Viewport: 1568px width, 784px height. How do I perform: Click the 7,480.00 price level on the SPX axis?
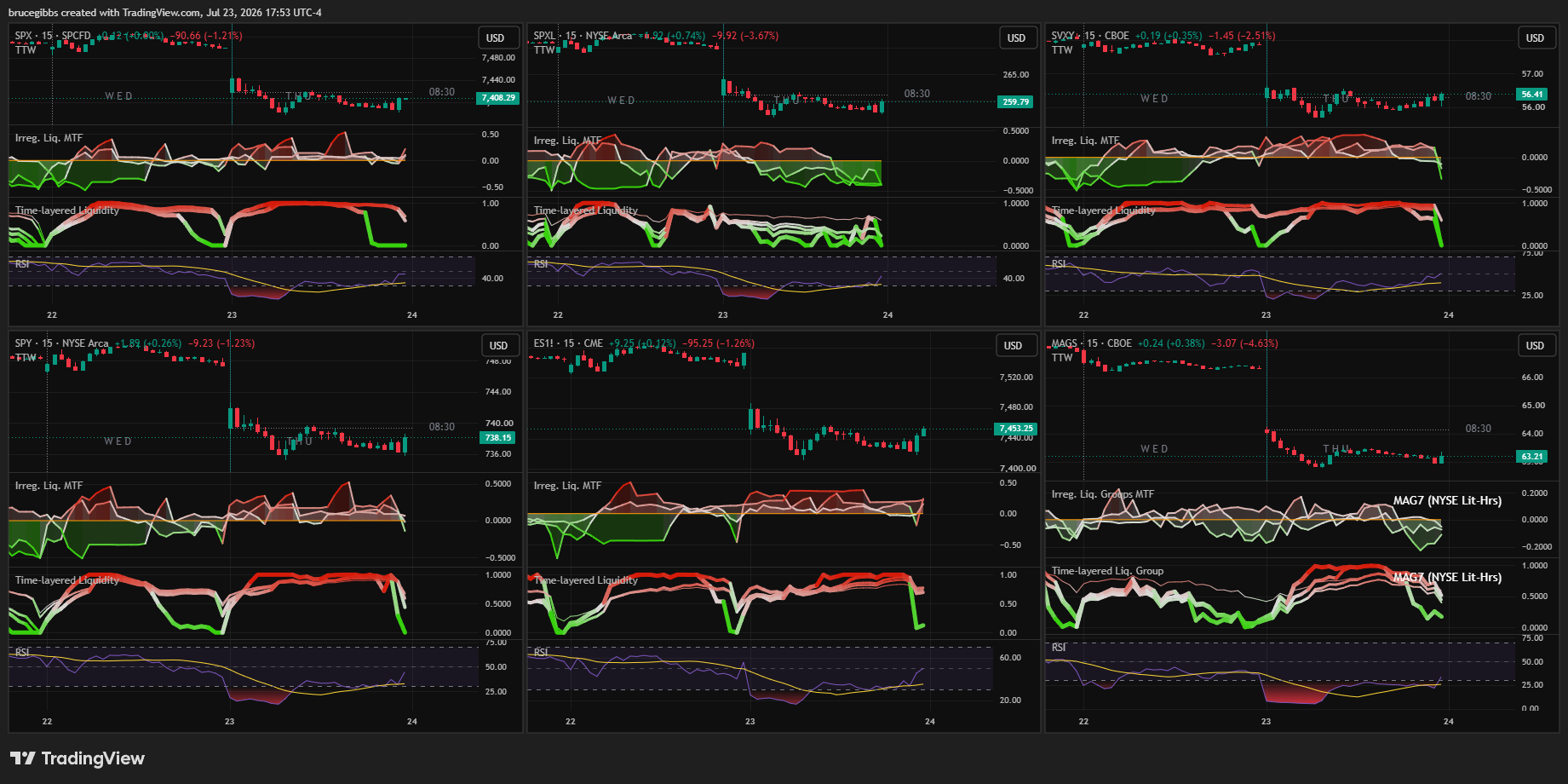499,58
